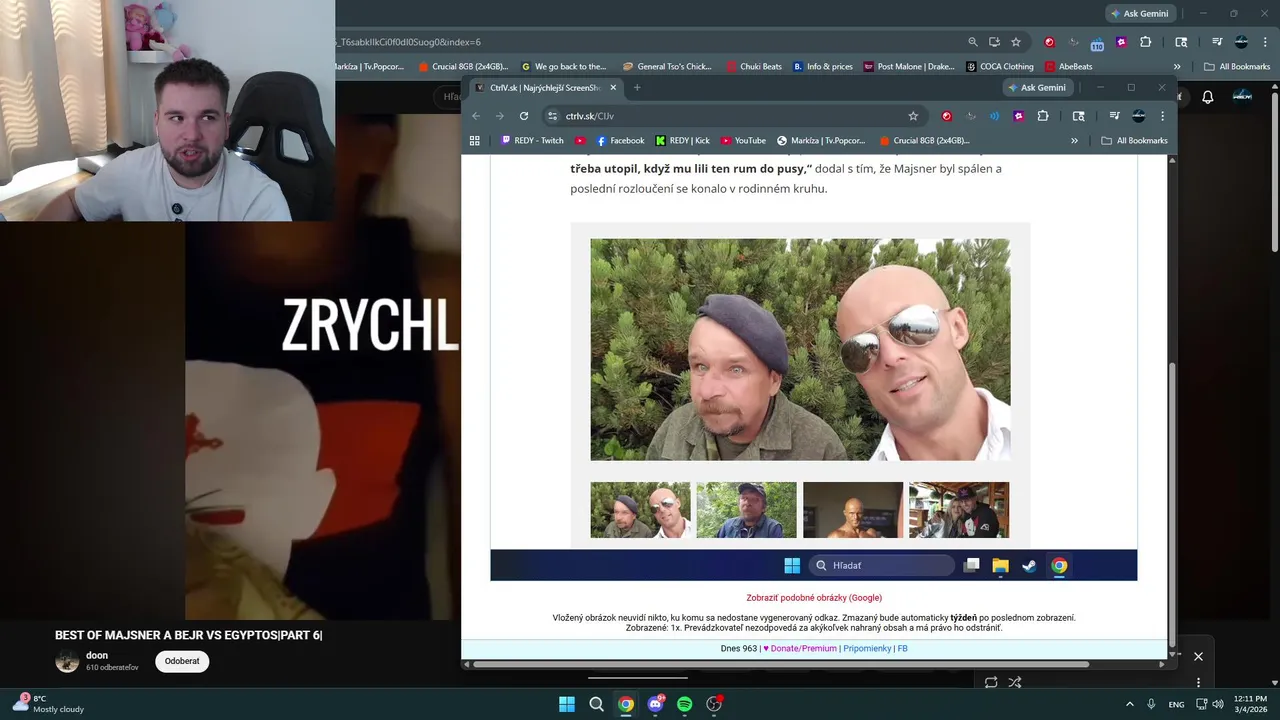This screenshot has width=1280, height=720.
Task: Select second thumbnail of man in cap
Action: coord(747,510)
